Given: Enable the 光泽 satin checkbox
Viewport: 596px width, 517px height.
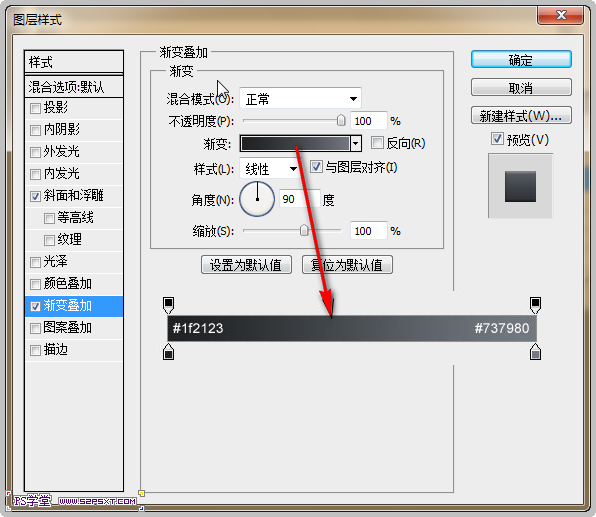Looking at the screenshot, I should tap(35, 262).
